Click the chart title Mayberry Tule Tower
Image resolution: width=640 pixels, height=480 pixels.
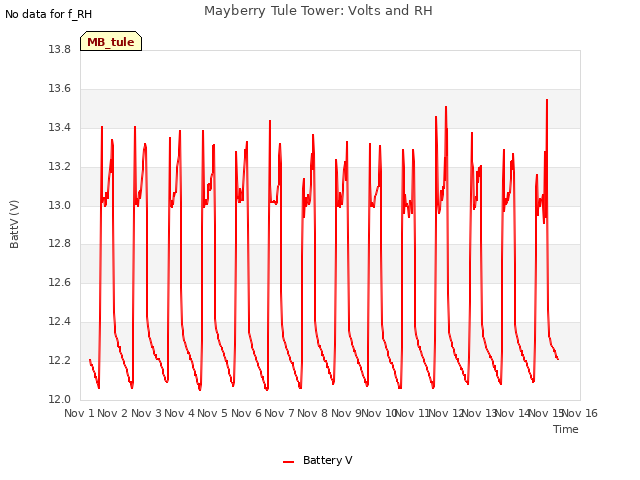[318, 10]
